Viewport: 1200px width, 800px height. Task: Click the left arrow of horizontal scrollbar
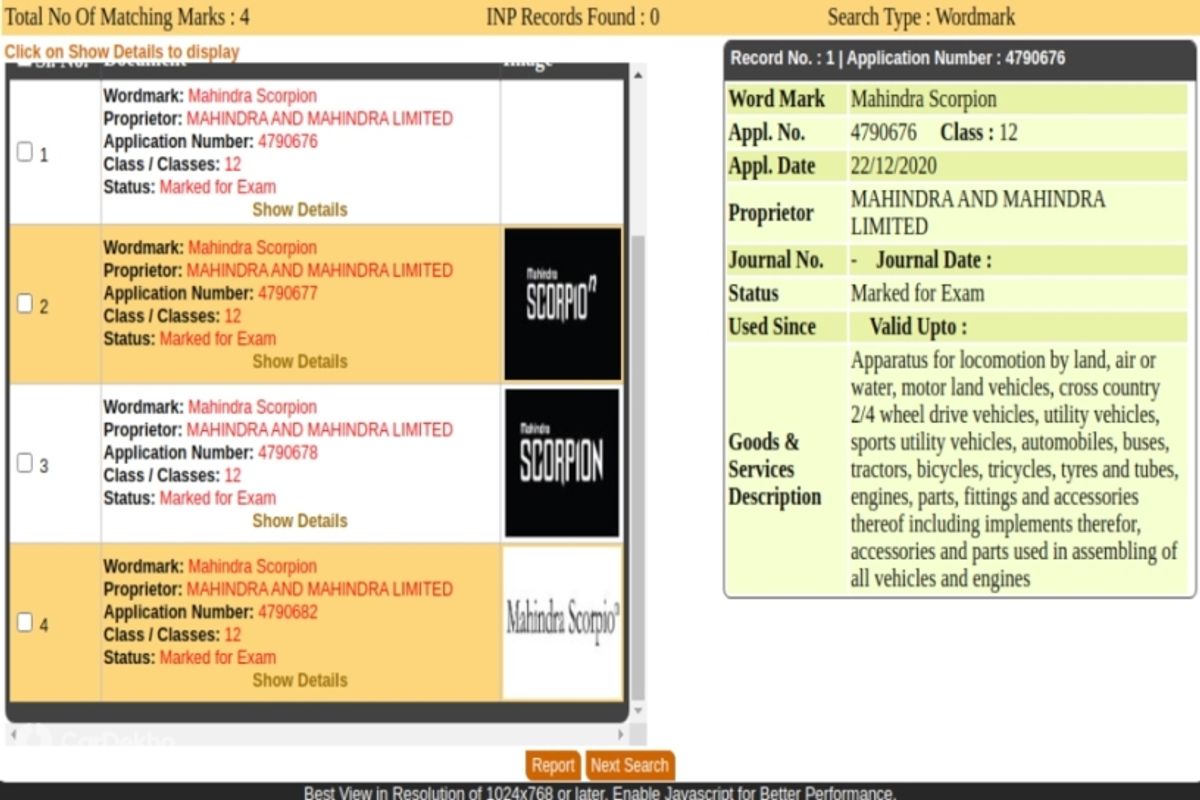point(15,734)
